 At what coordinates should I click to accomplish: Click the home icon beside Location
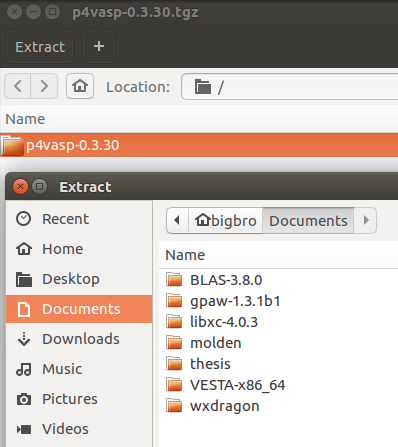point(80,87)
